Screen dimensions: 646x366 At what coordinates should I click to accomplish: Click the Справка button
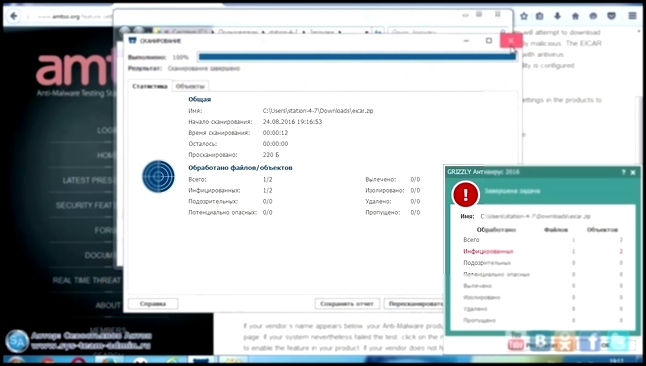click(x=153, y=304)
